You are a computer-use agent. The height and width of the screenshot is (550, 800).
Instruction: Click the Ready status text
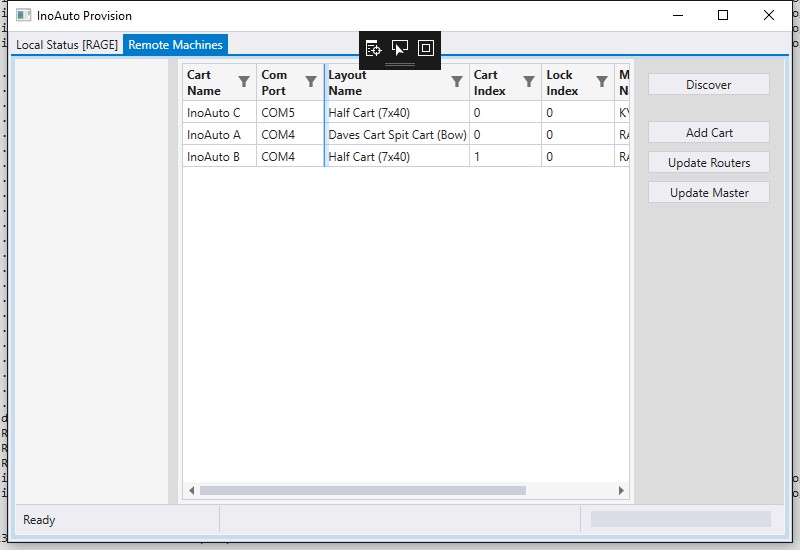coord(39,520)
